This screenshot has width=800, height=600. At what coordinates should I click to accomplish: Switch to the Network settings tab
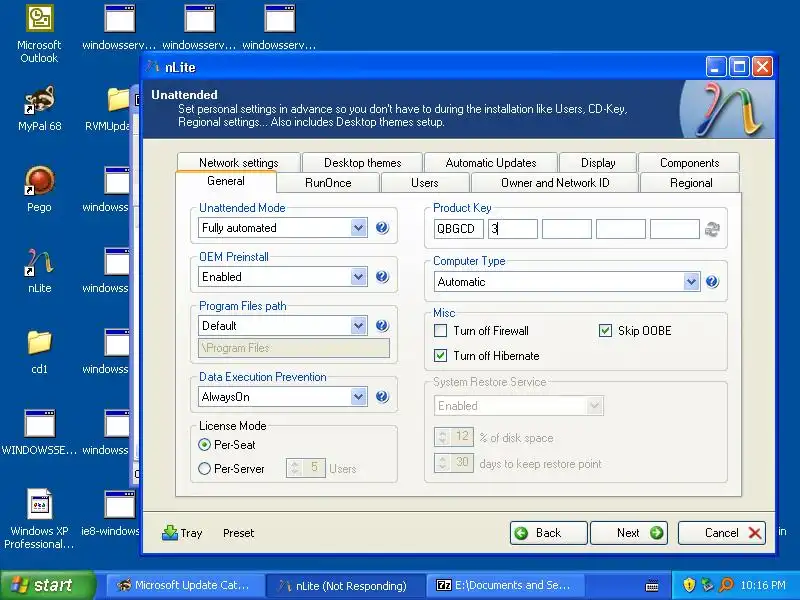click(x=238, y=163)
